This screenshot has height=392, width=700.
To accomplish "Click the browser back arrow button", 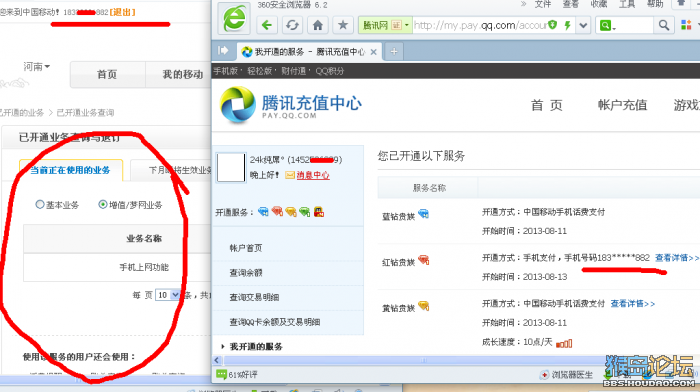I will [x=267, y=25].
